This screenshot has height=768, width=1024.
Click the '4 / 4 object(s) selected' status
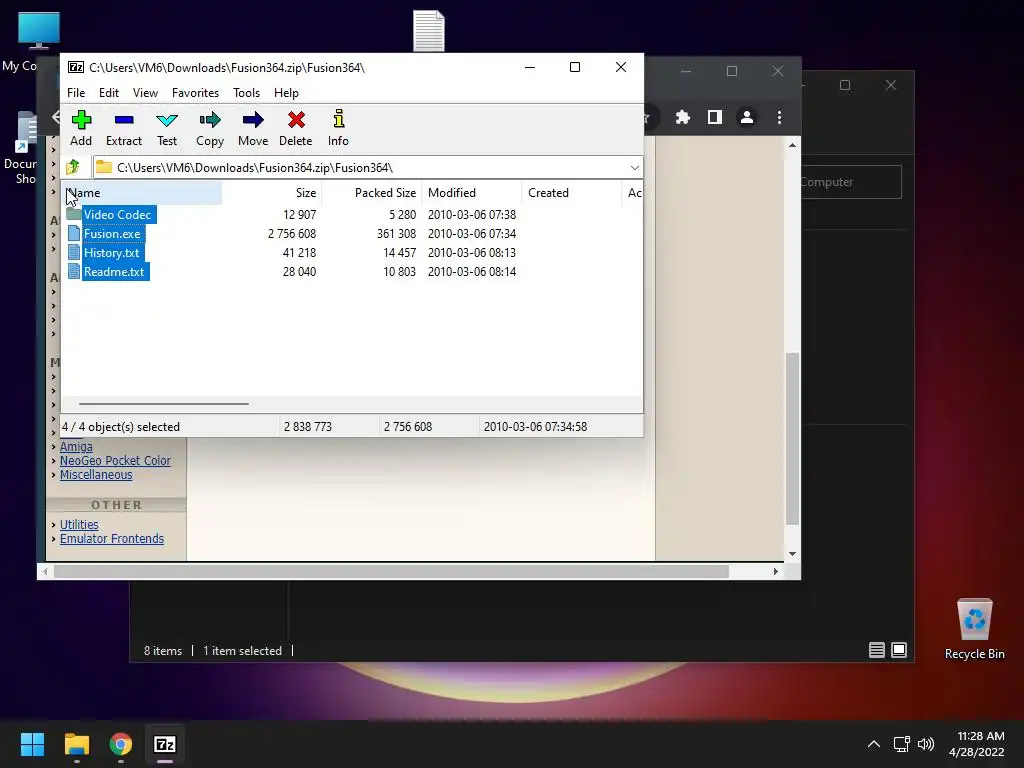pos(121,426)
